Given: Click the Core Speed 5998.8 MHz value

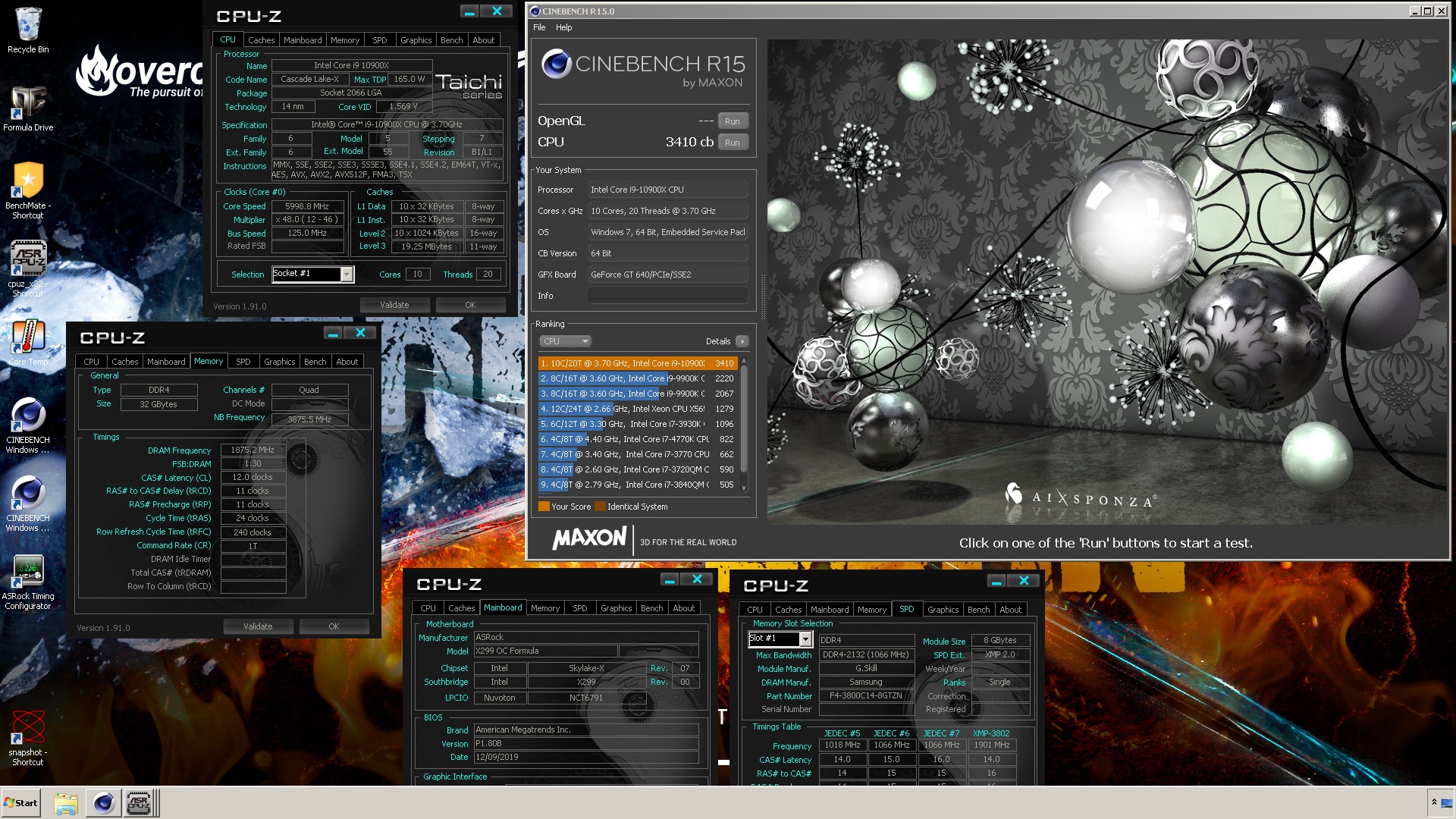Looking at the screenshot, I should click(306, 206).
